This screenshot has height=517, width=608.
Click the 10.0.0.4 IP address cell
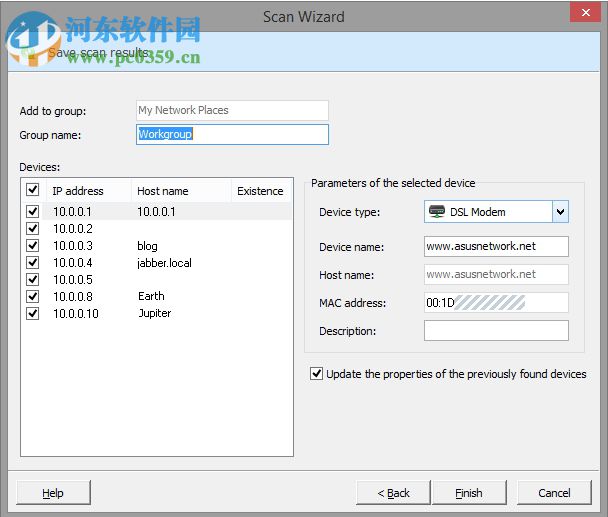[x=73, y=263]
